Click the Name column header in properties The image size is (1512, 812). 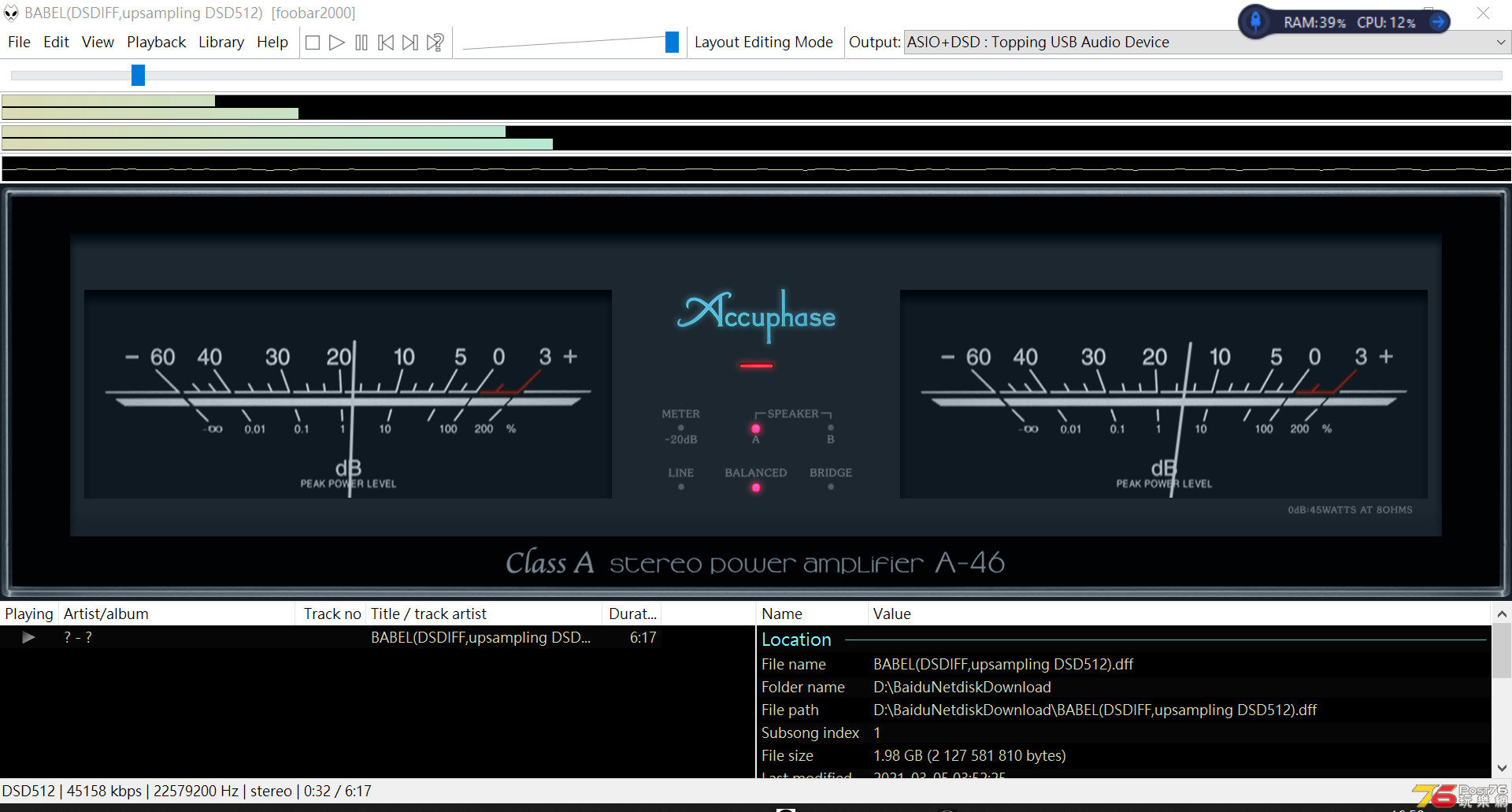click(x=812, y=614)
